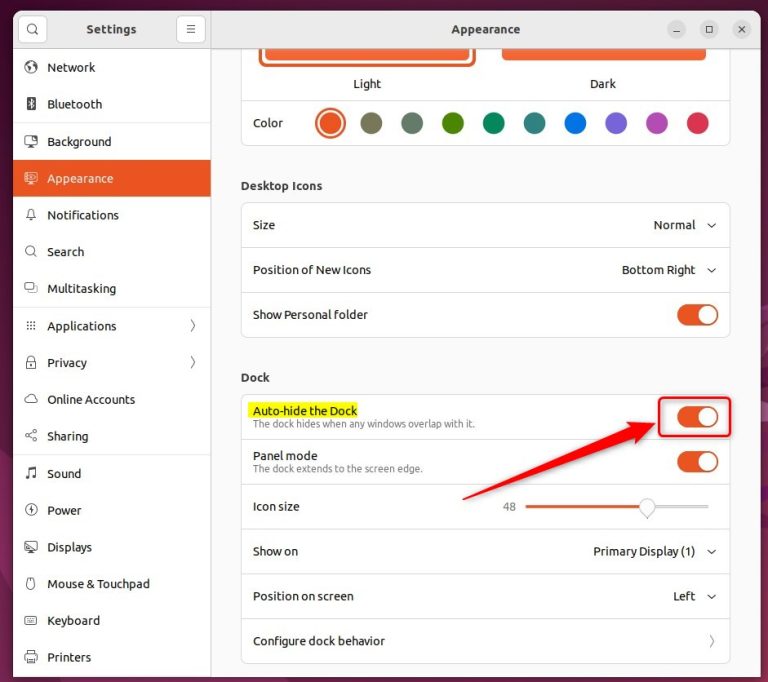Screen dimensions: 768x682
Task: Toggle the Panel mode switch
Action: pyautogui.click(x=697, y=462)
